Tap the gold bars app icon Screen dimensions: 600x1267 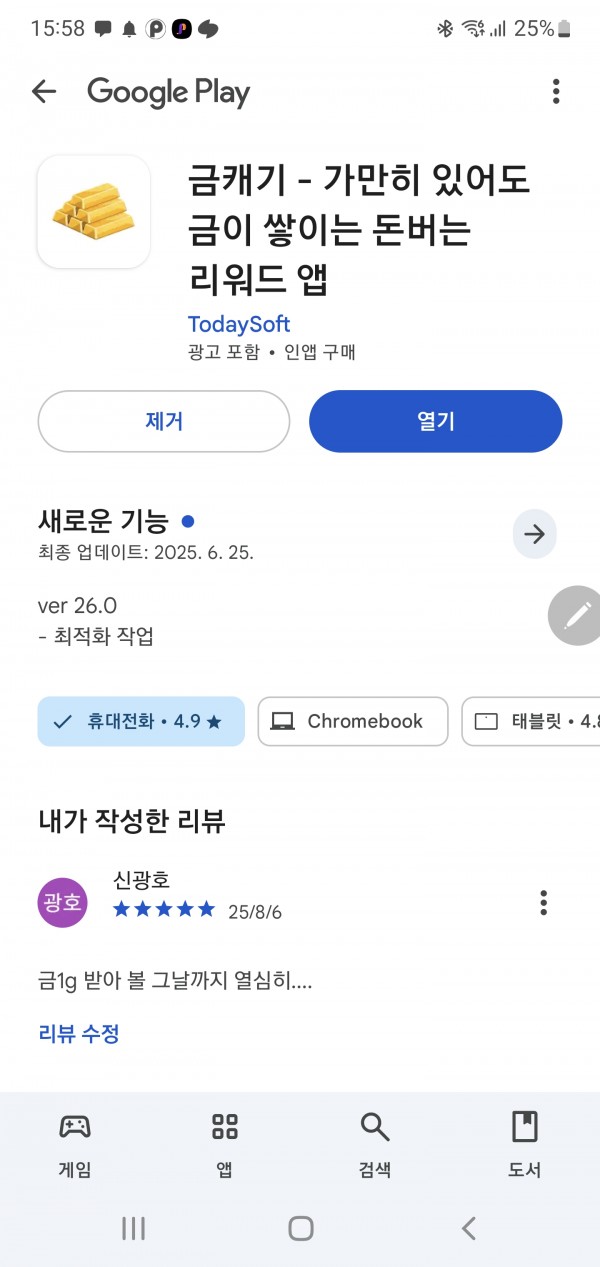coord(94,211)
